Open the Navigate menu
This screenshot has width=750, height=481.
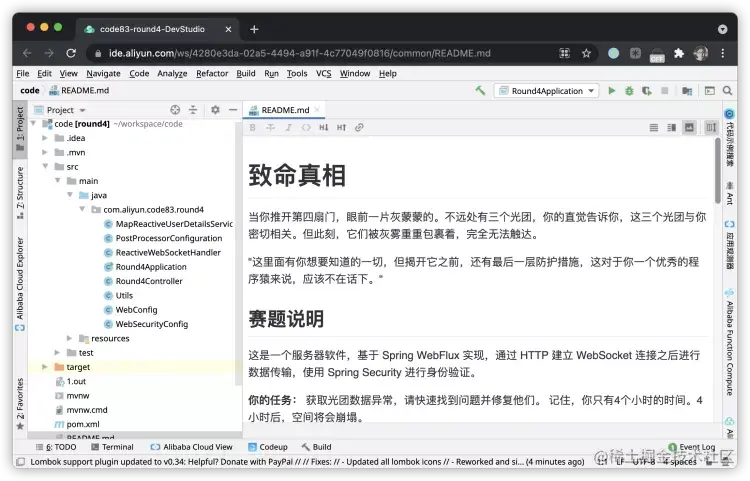[x=103, y=73]
